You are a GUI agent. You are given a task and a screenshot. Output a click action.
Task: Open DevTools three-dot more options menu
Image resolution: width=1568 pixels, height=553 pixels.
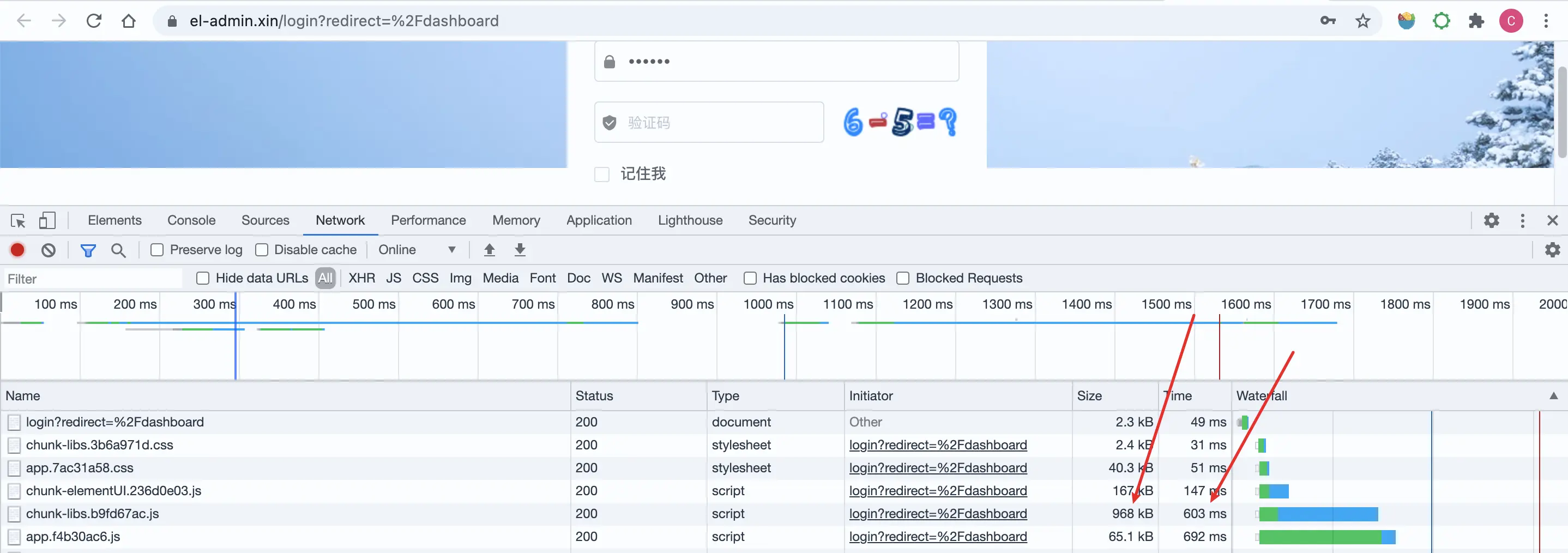tap(1522, 220)
